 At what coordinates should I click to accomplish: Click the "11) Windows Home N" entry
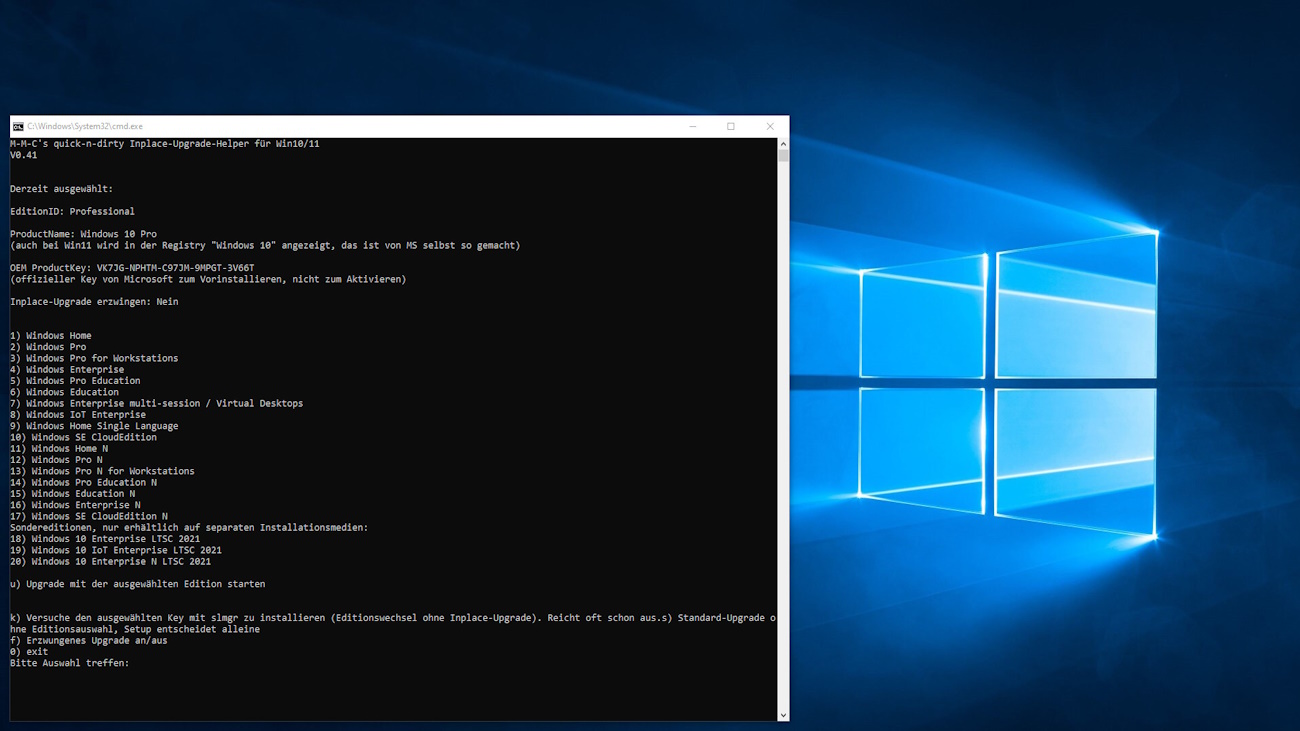pos(59,449)
